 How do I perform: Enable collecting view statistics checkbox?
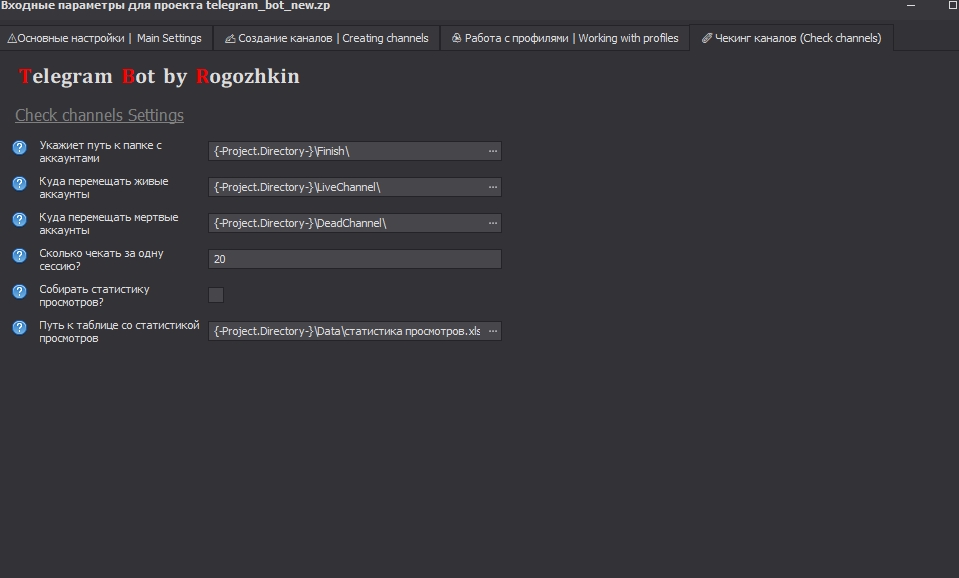pos(216,295)
